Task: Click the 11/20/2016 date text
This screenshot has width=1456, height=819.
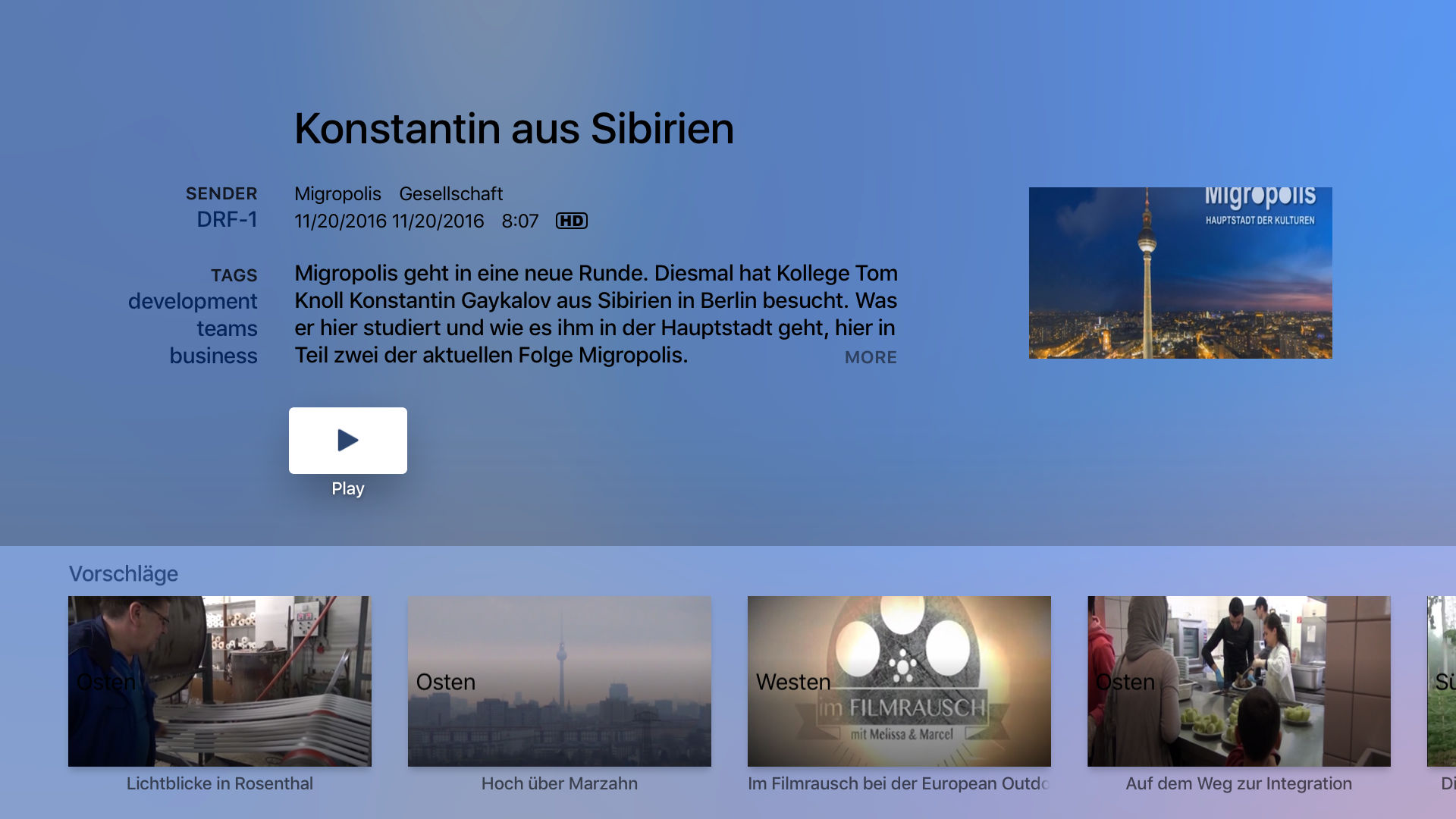Action: click(x=389, y=221)
